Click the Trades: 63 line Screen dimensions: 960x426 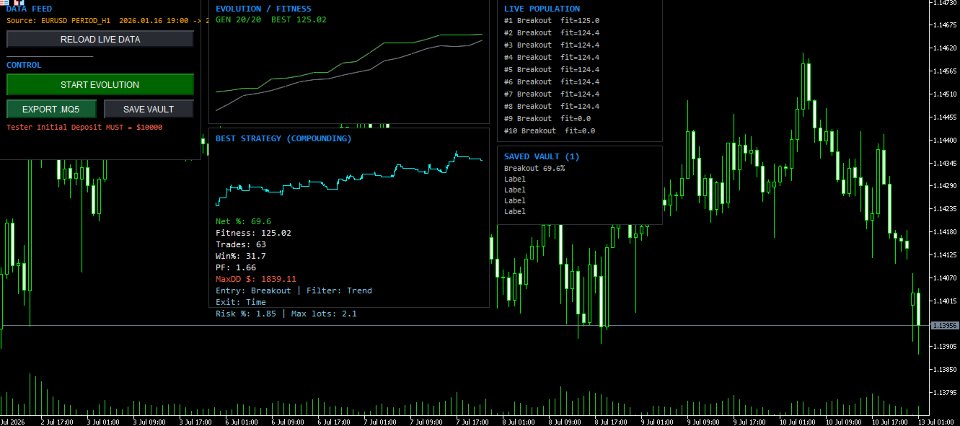[x=241, y=244]
